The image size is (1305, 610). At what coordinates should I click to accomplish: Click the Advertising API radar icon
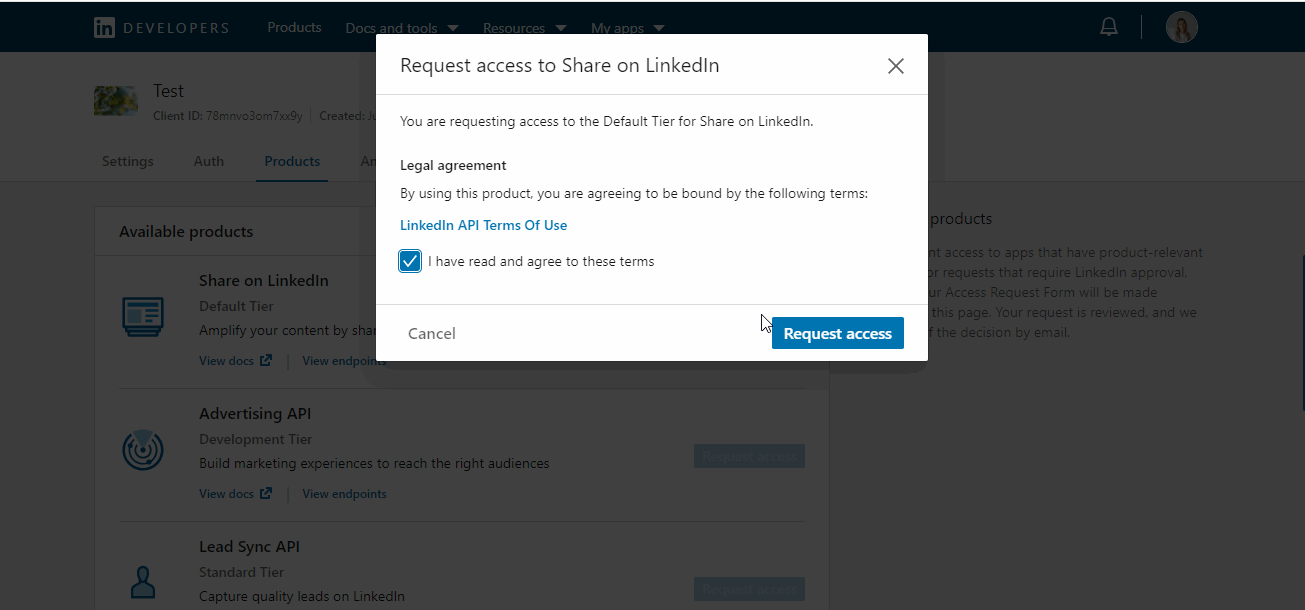[x=142, y=450]
